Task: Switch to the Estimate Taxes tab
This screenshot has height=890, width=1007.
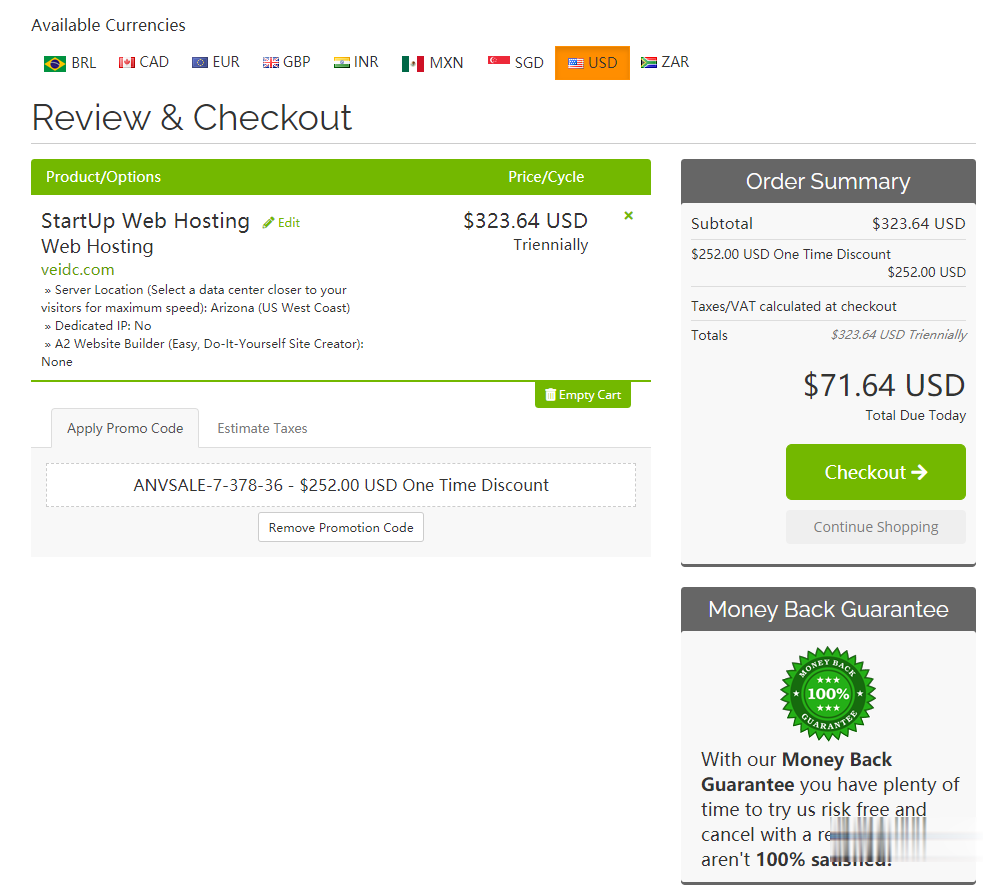Action: (262, 428)
